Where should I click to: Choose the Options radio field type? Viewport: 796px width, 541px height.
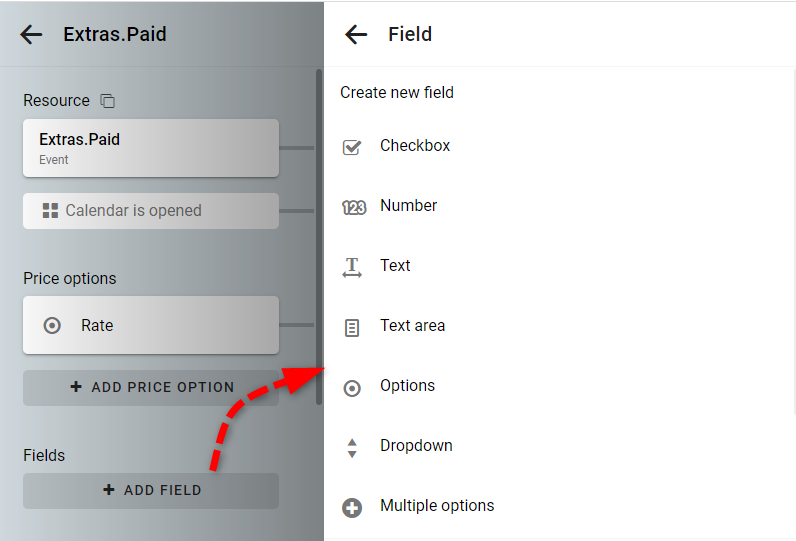click(560, 386)
